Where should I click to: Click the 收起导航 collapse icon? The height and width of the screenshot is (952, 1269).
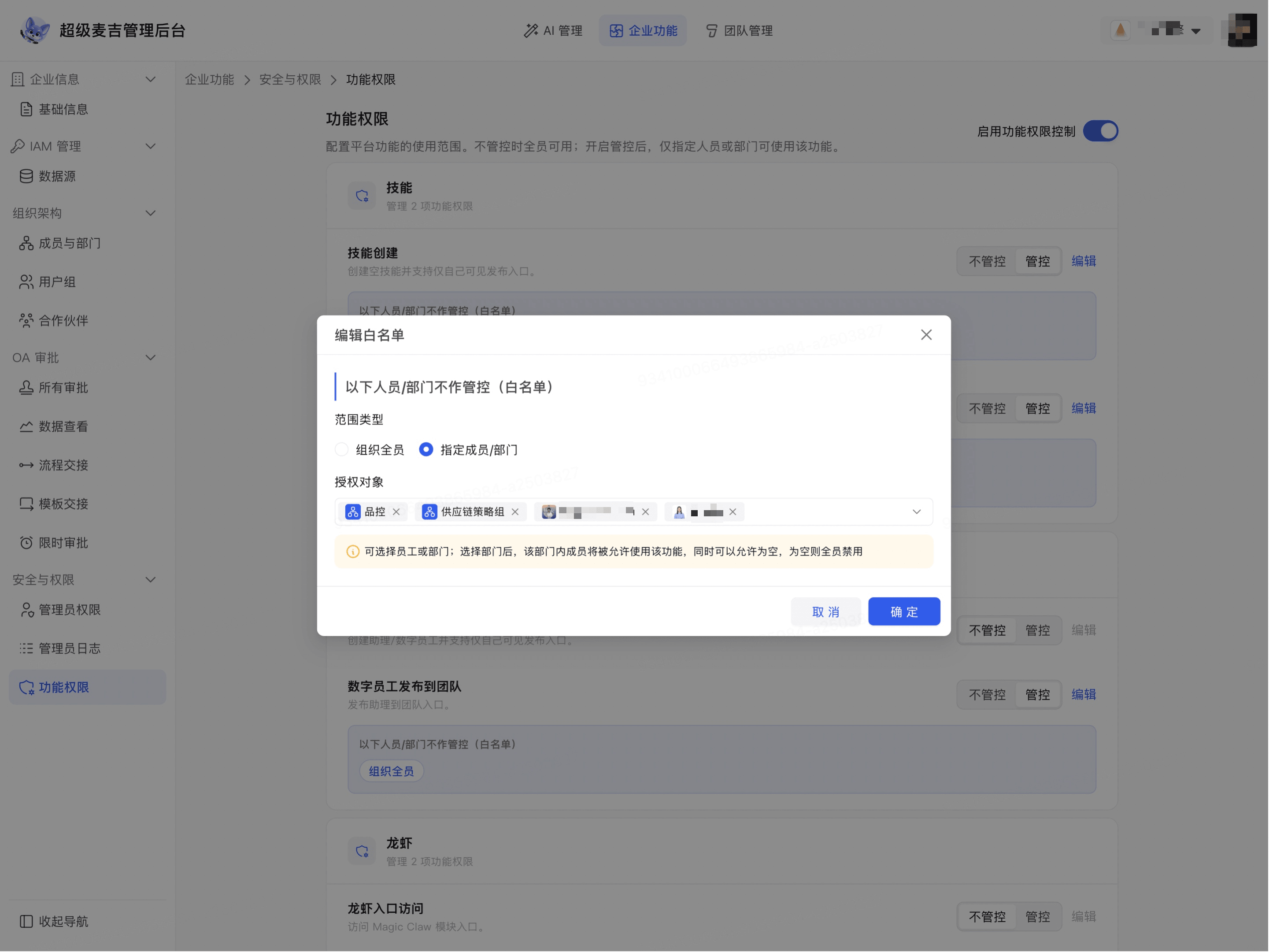point(26,922)
